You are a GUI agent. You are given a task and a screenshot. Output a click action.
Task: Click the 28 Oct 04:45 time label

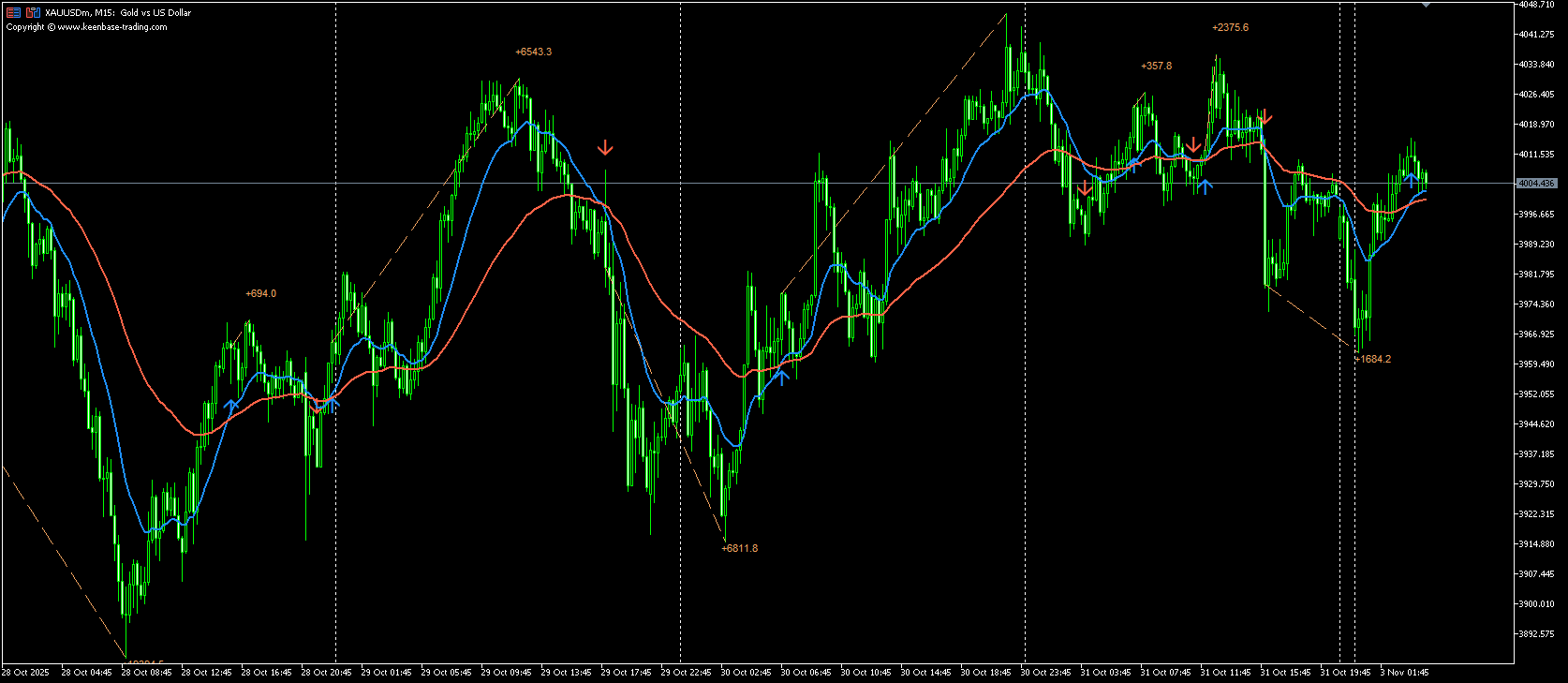tap(86, 673)
